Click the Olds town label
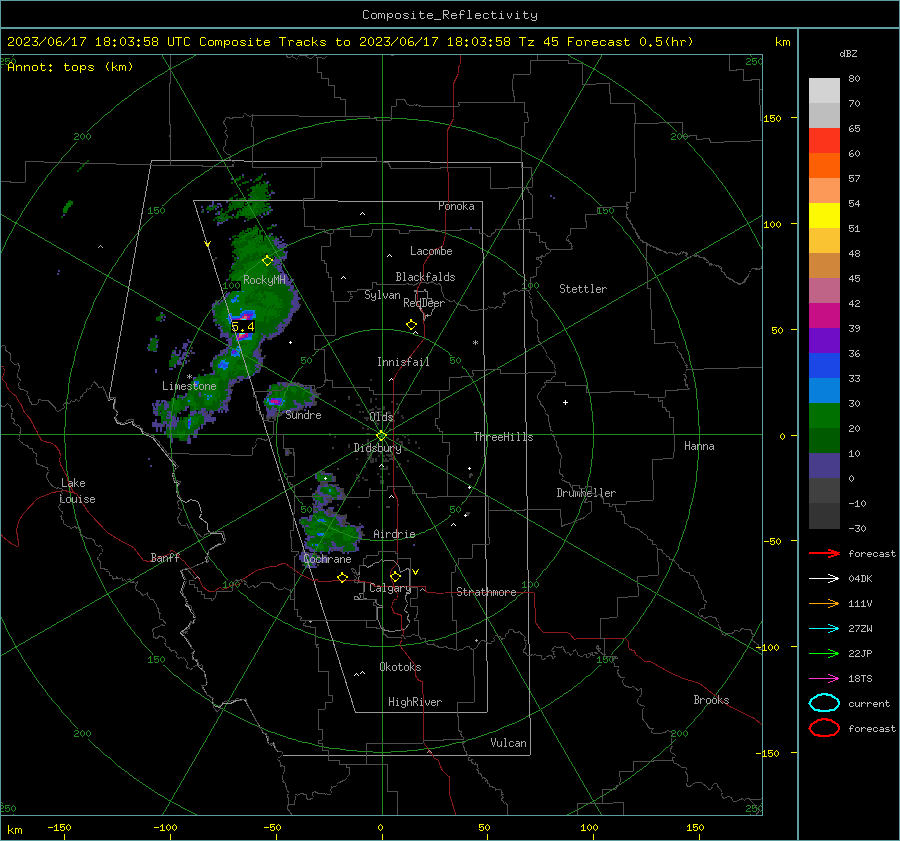Image resolution: width=900 pixels, height=841 pixels. coord(381,417)
